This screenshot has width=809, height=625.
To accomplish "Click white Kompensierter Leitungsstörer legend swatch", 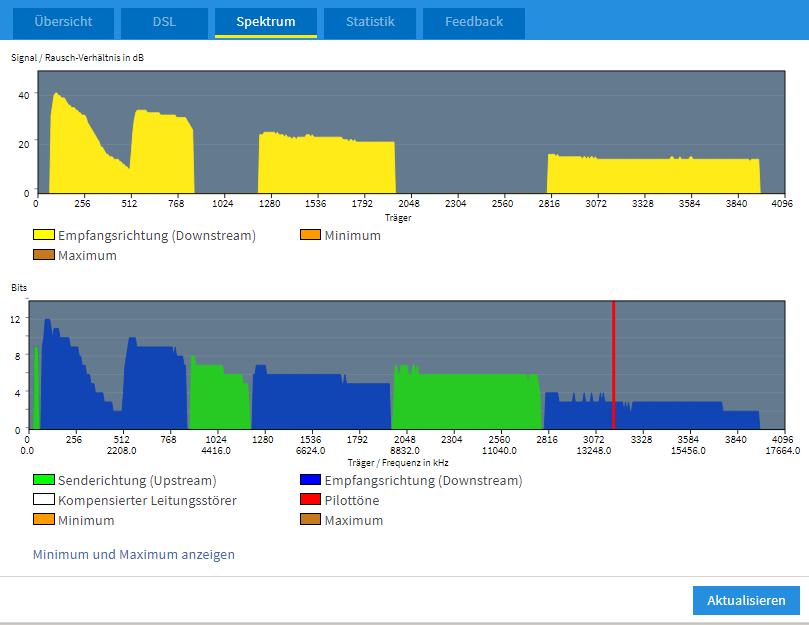I will point(44,501).
